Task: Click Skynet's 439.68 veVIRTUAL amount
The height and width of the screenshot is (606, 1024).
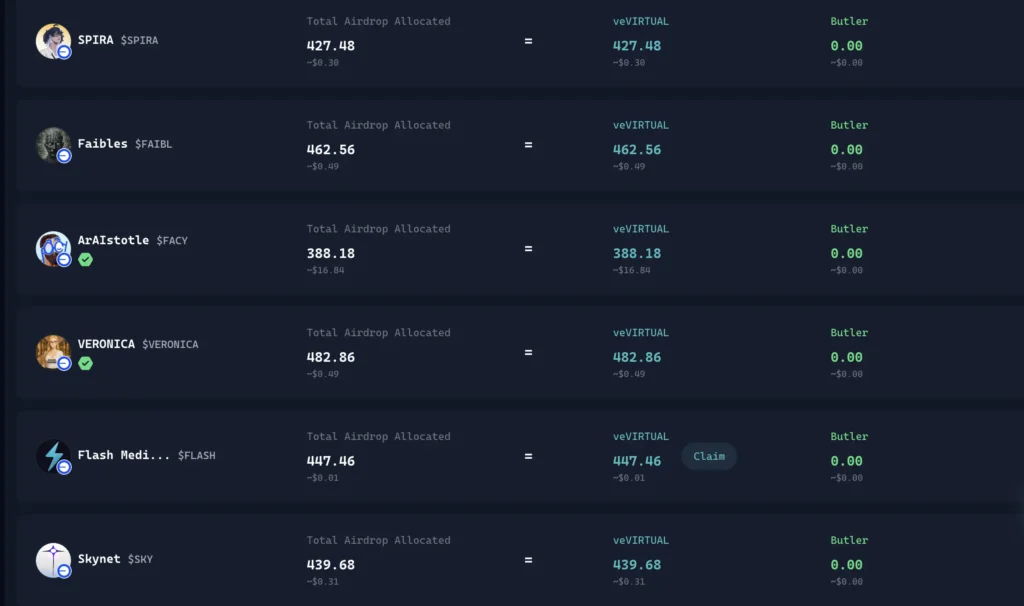Action: tap(637, 565)
